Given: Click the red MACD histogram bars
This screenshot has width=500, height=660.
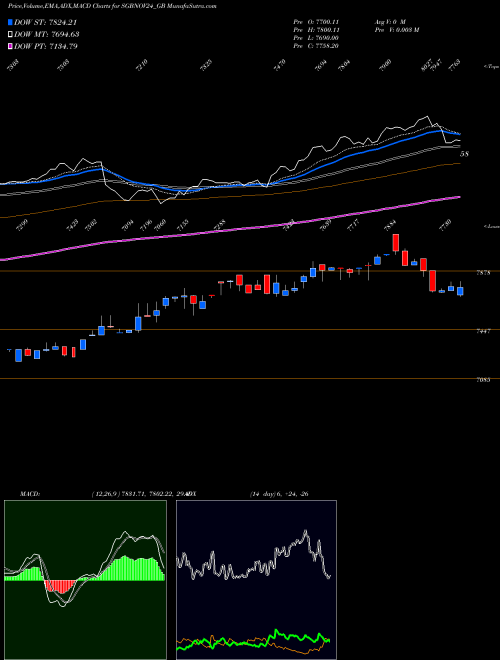Looking at the screenshot, I should 60,586.
